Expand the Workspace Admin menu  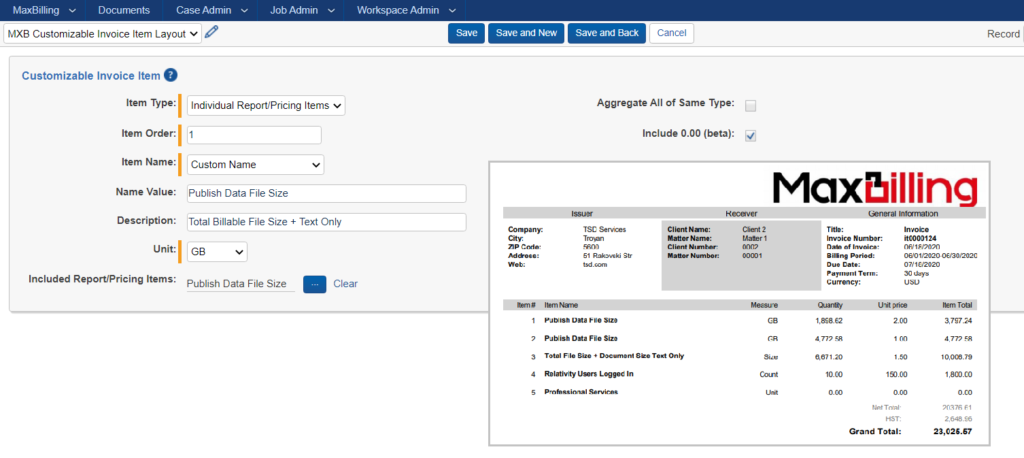coord(405,10)
